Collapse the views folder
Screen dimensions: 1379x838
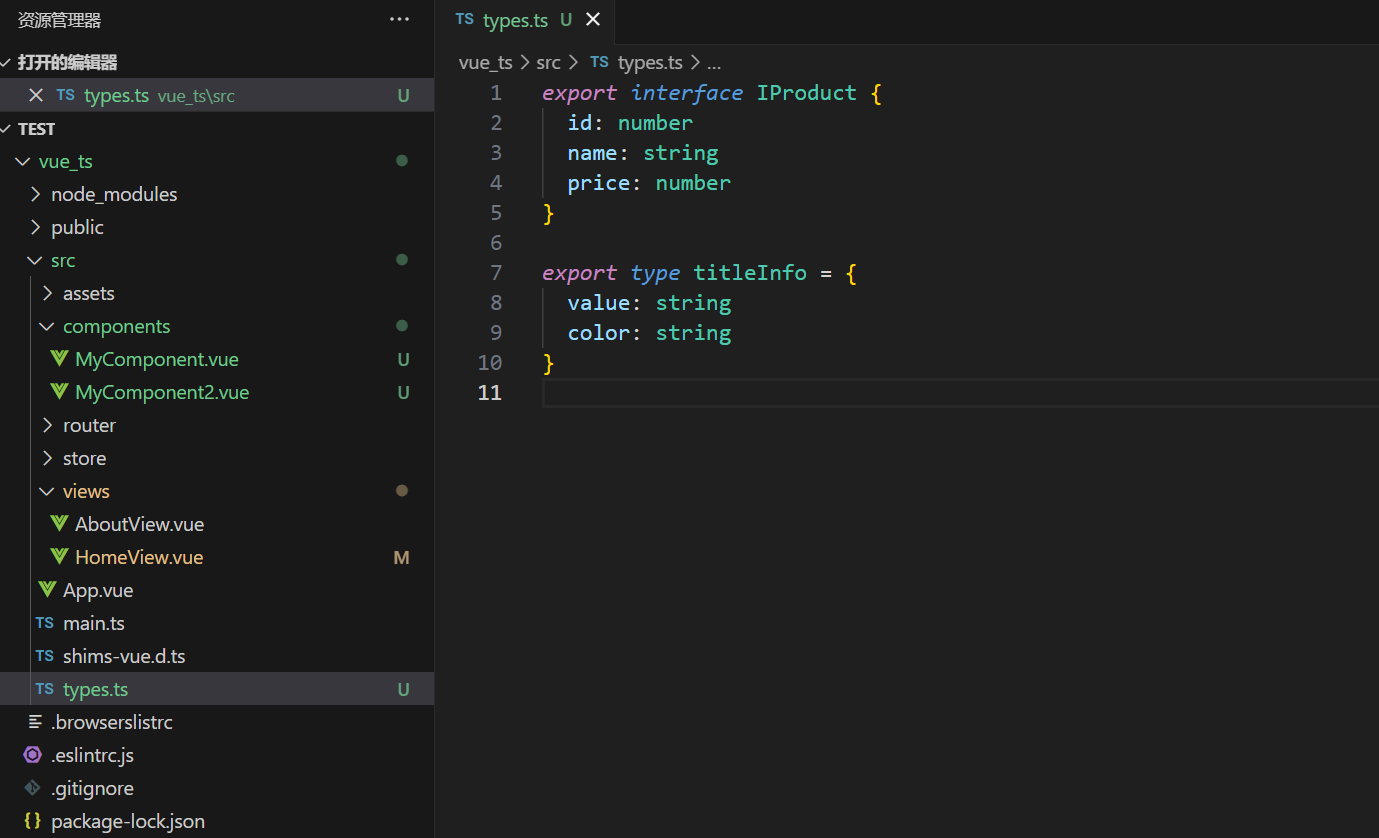pyautogui.click(x=48, y=491)
